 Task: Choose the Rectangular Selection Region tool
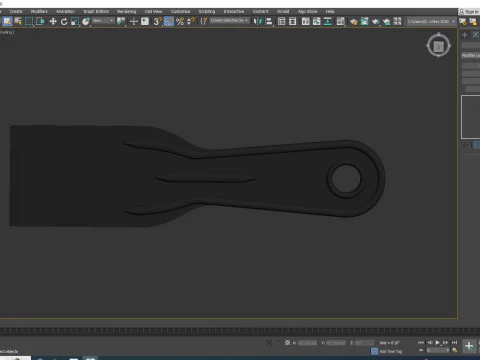29,22
